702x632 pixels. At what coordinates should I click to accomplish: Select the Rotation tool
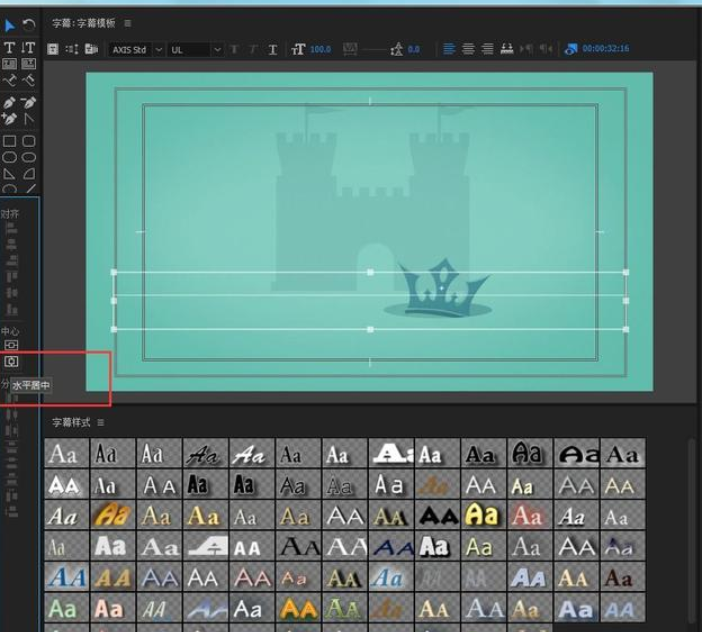(29, 25)
